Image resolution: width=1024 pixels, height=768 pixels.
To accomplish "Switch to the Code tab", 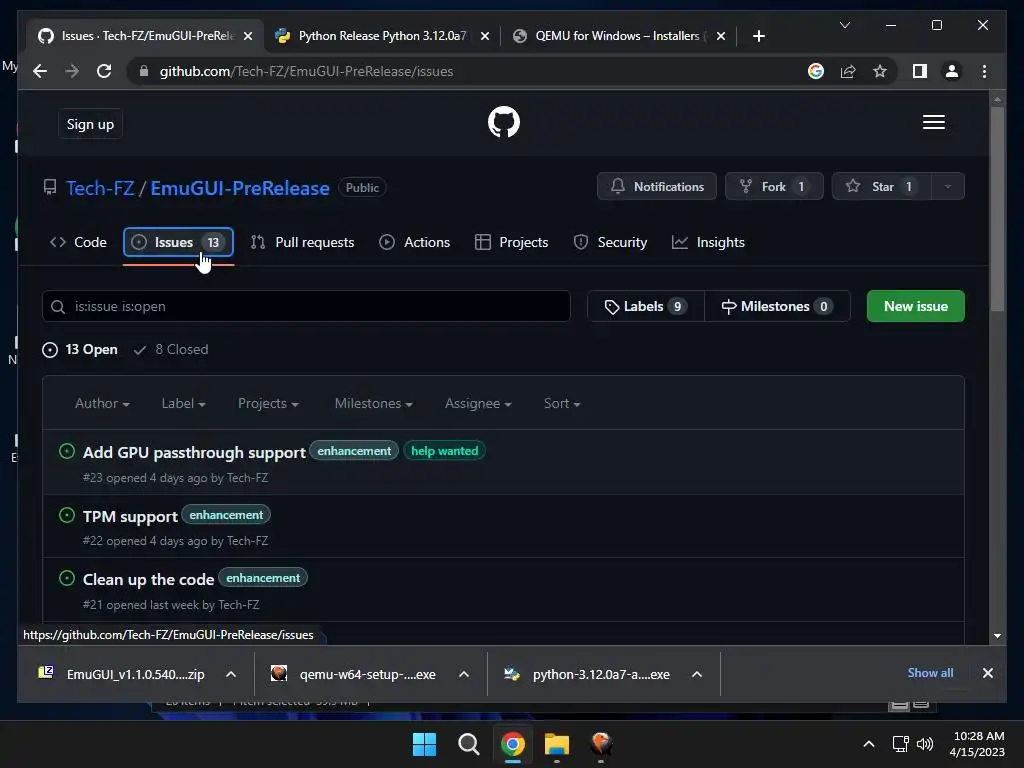I will [x=78, y=242].
